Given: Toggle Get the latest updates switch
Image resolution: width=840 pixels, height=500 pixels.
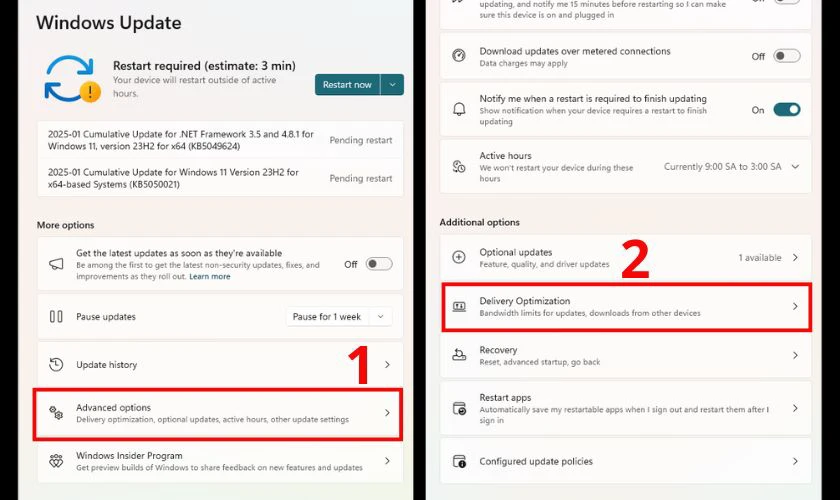Looking at the screenshot, I should click(x=379, y=264).
